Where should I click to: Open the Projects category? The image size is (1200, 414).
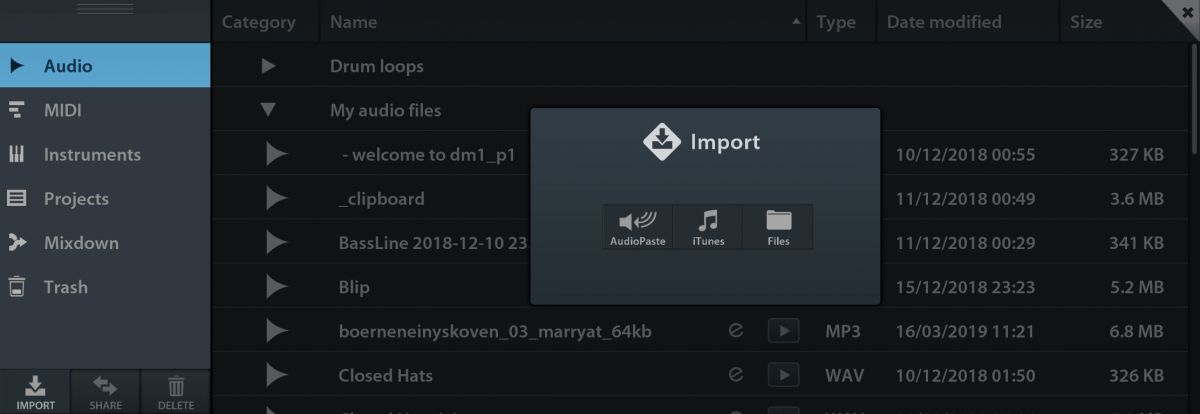(76, 199)
